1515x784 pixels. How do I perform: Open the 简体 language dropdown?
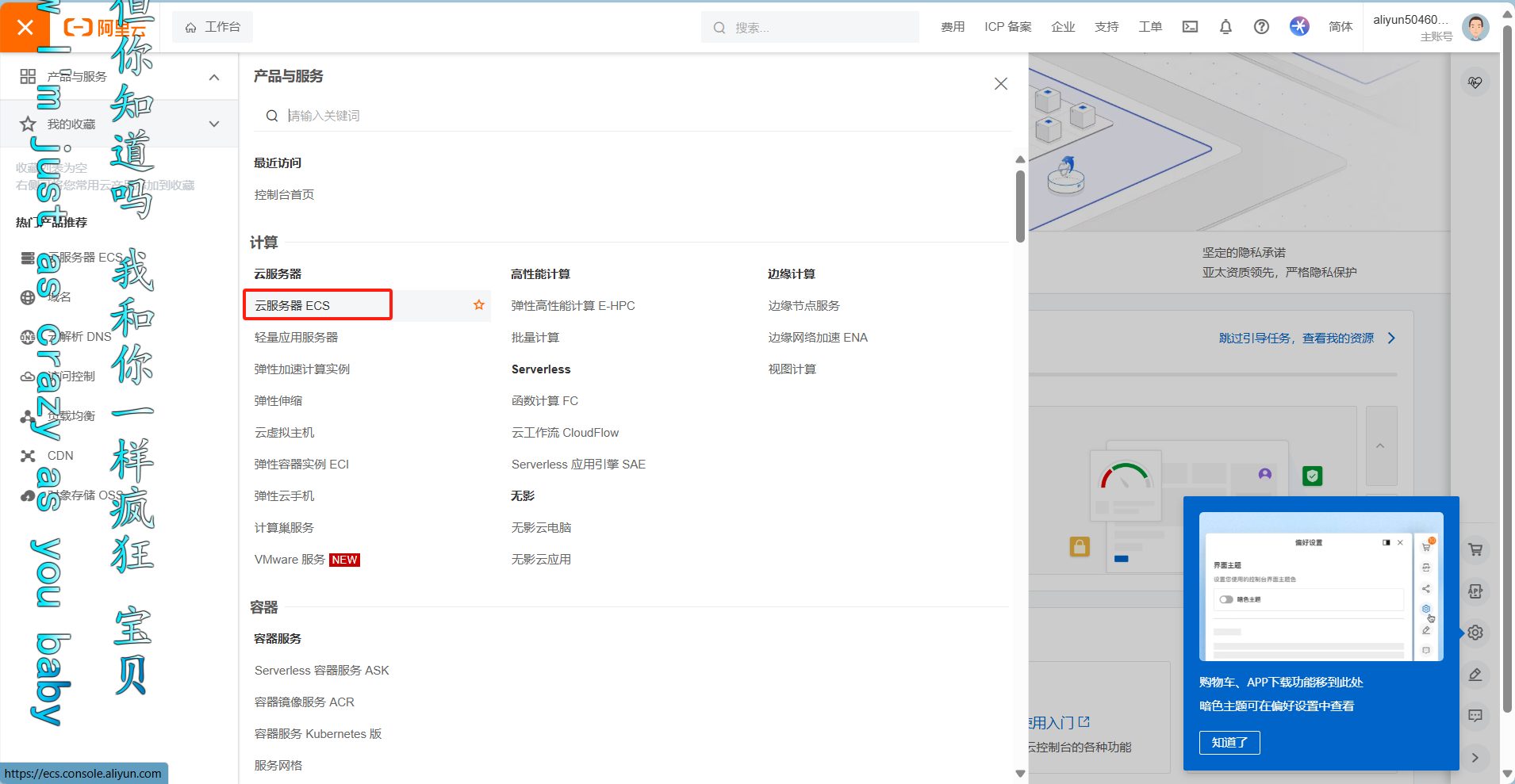click(x=1340, y=27)
